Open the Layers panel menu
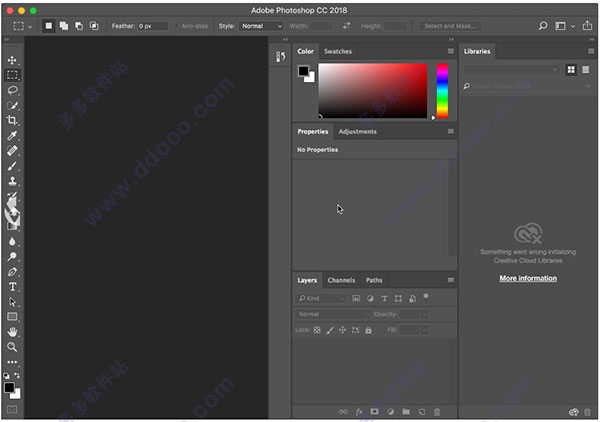Image resolution: width=600 pixels, height=422 pixels. 451,280
